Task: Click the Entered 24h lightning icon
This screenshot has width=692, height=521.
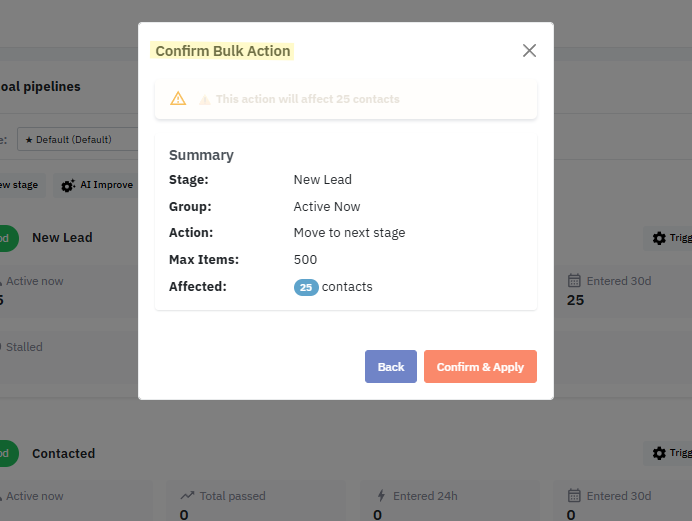Action: 381,495
